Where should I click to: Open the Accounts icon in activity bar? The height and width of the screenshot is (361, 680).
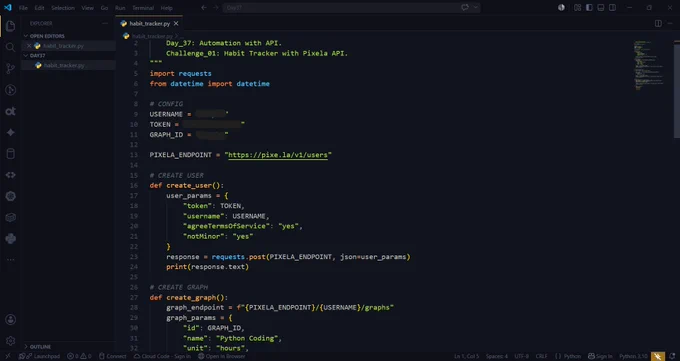click(10, 320)
